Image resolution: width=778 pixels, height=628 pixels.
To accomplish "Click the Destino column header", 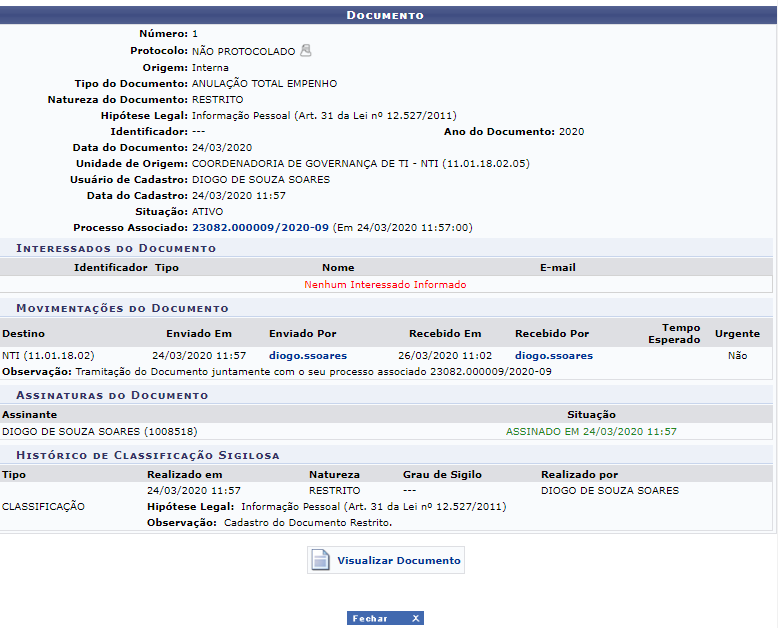I will [23, 334].
